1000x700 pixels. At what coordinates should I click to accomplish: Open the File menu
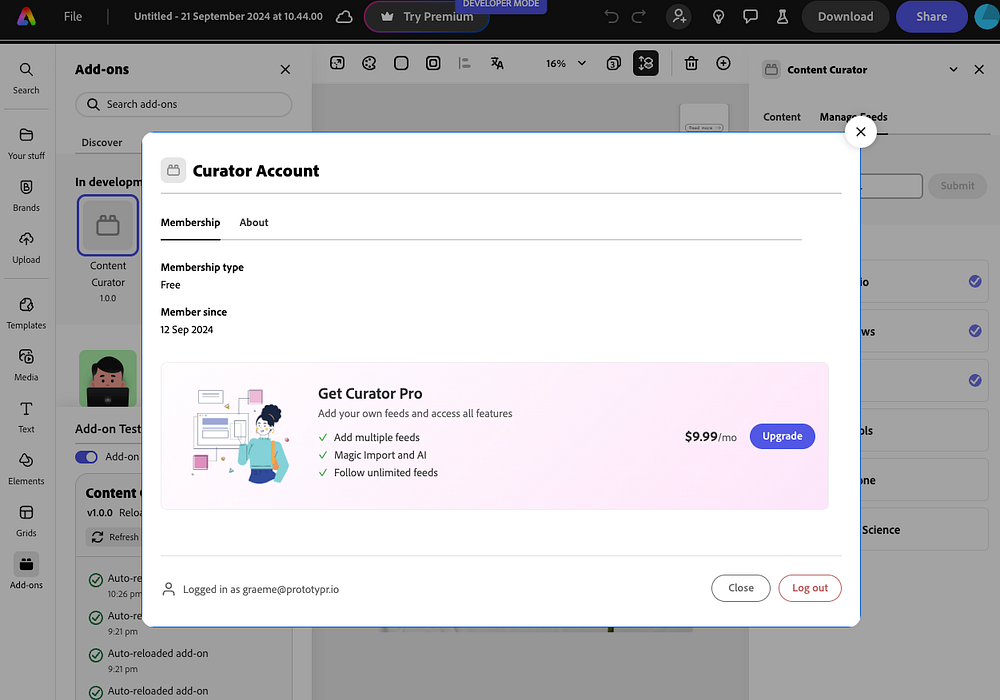coord(73,17)
